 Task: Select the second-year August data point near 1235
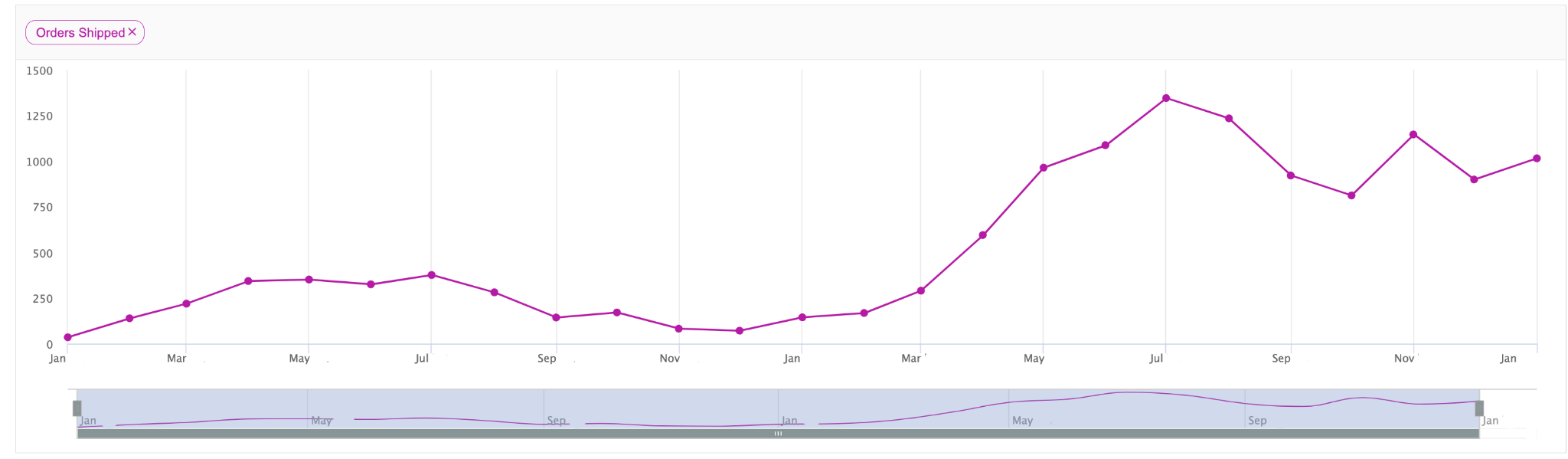(x=1229, y=119)
